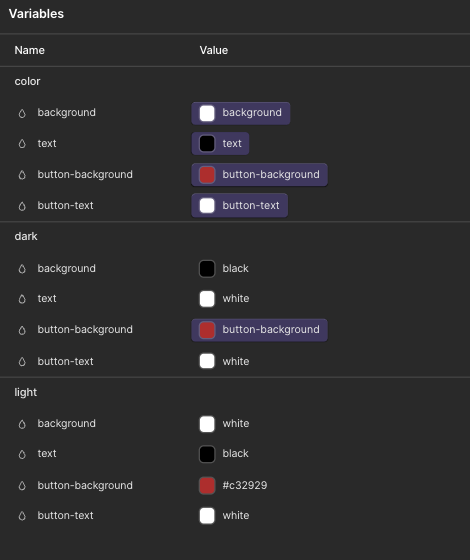Select the dark button-text variable name
The width and height of the screenshot is (470, 560).
(65, 361)
